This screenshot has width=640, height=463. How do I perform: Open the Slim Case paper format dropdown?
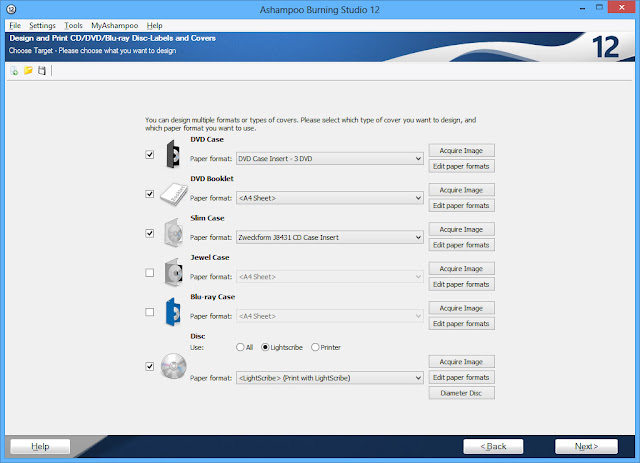tap(329, 237)
